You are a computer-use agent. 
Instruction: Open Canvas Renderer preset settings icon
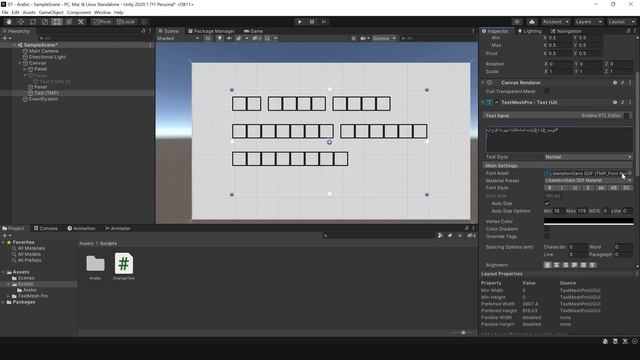click(x=622, y=83)
